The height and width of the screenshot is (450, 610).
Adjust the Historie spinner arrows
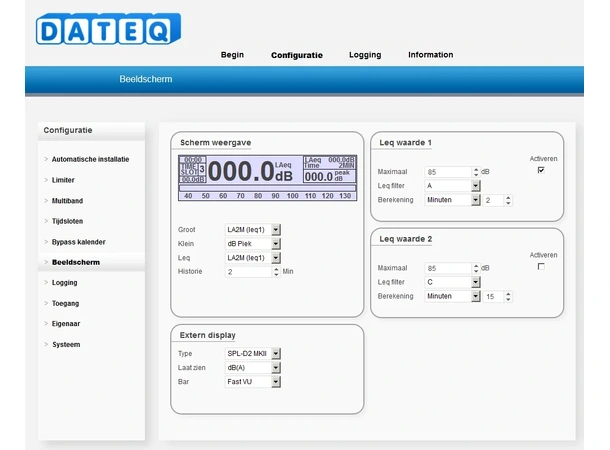click(x=276, y=271)
